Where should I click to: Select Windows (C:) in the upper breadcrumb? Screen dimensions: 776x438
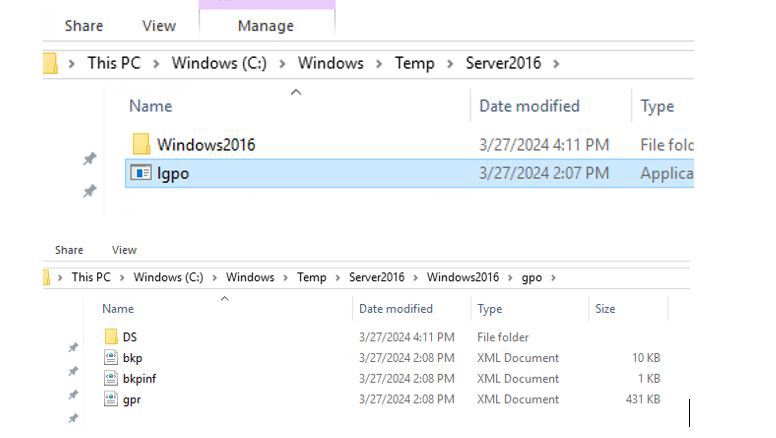click(219, 63)
